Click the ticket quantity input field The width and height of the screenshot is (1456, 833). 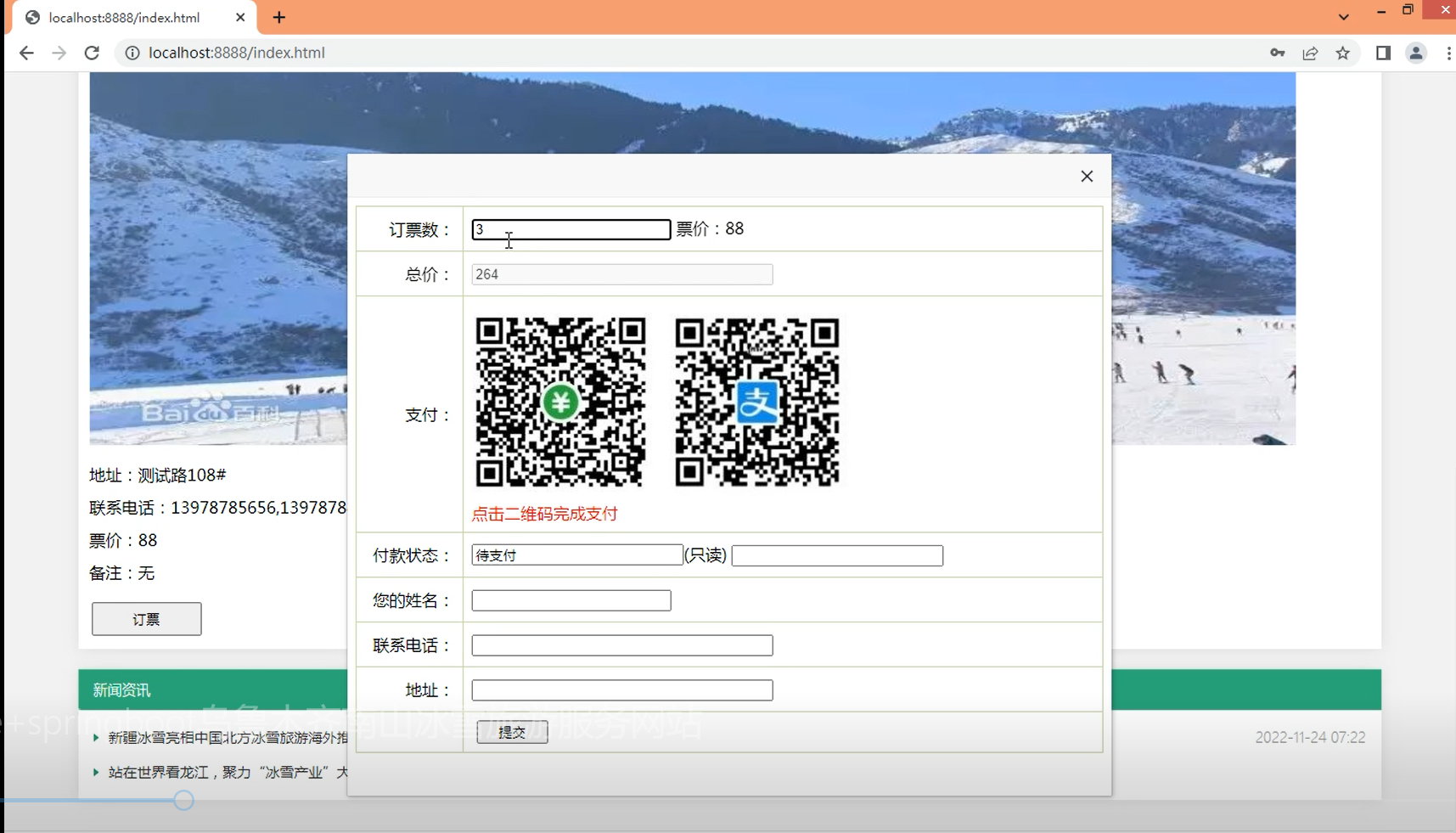point(571,229)
